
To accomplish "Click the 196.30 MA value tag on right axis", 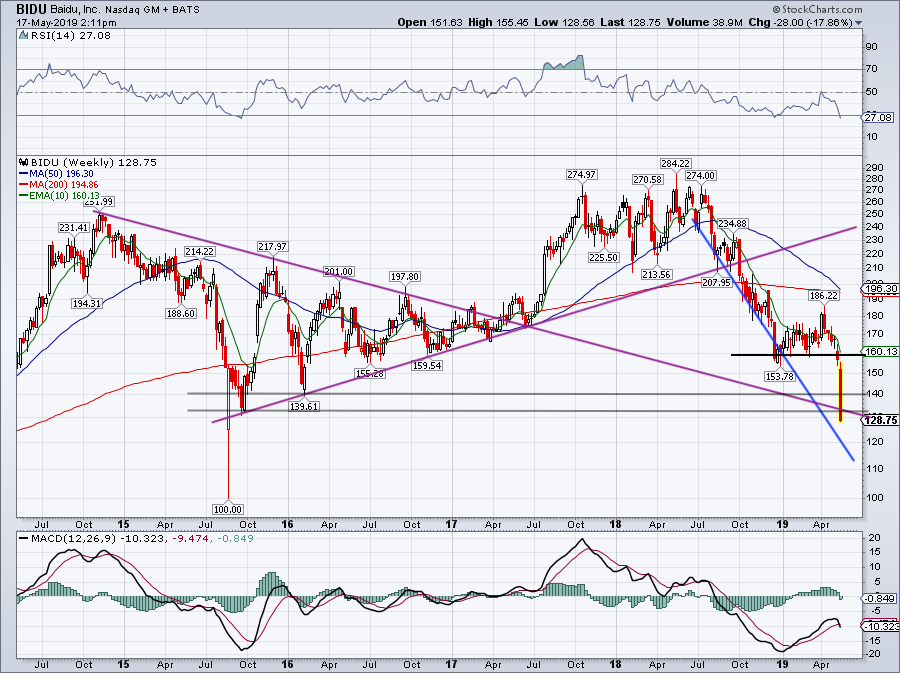I will 882,289.
